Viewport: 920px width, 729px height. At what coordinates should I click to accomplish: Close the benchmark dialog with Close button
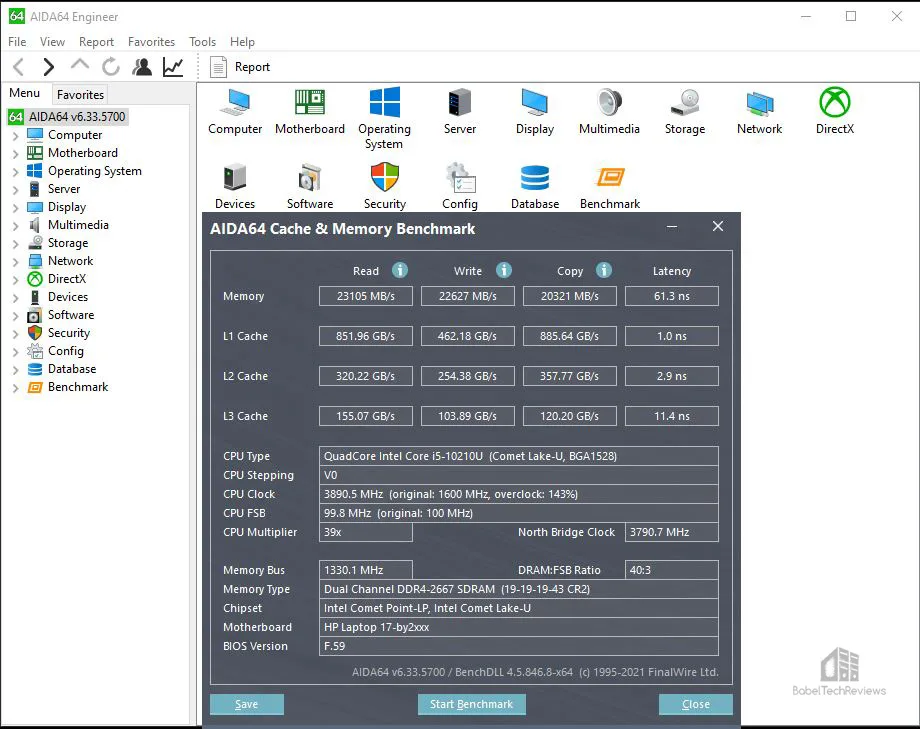pyautogui.click(x=695, y=704)
